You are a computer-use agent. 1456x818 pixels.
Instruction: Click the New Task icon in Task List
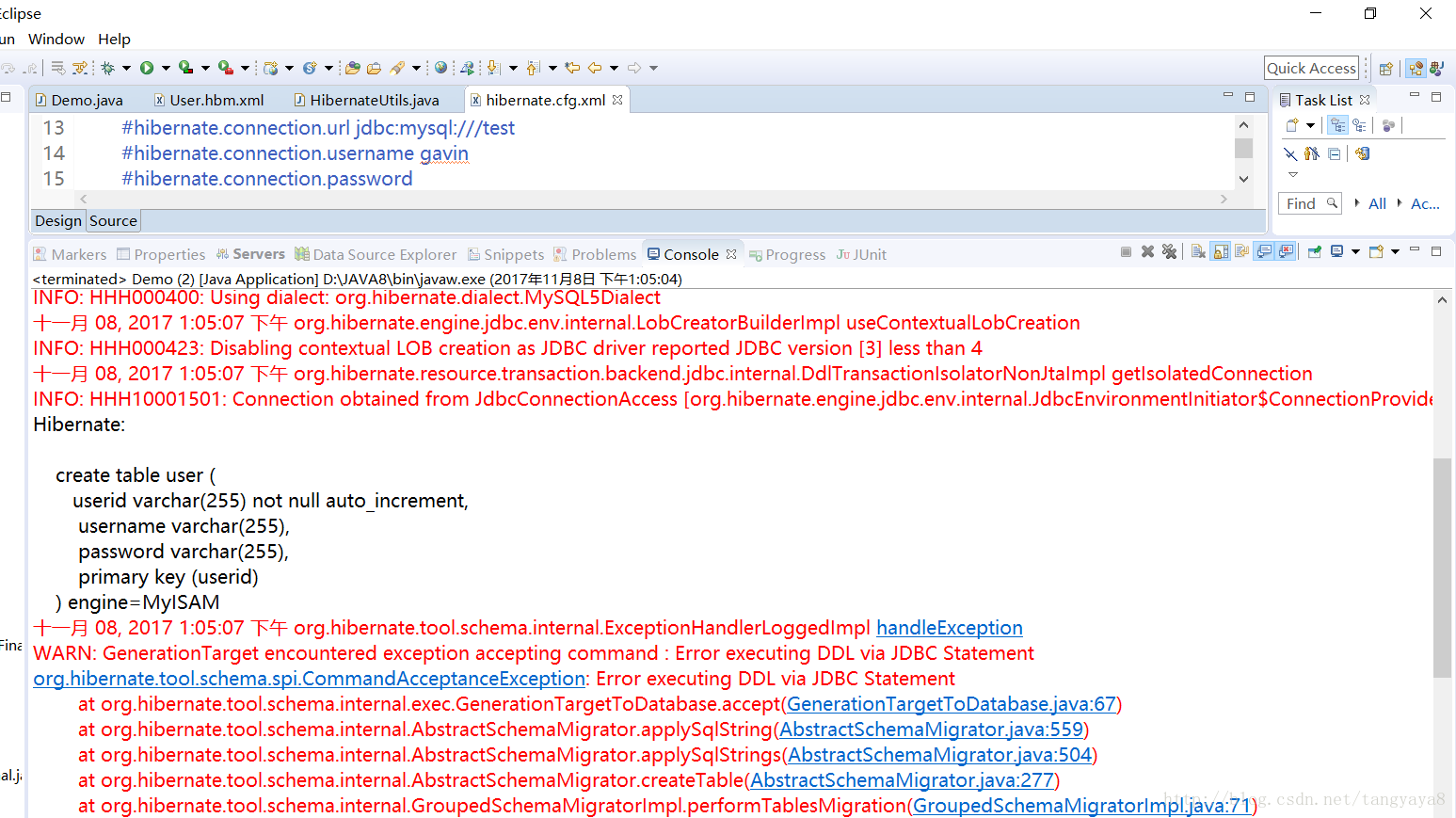[x=1292, y=125]
